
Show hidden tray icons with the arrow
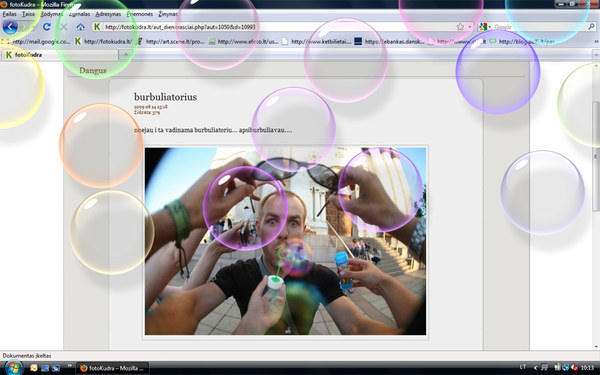[x=535, y=368]
